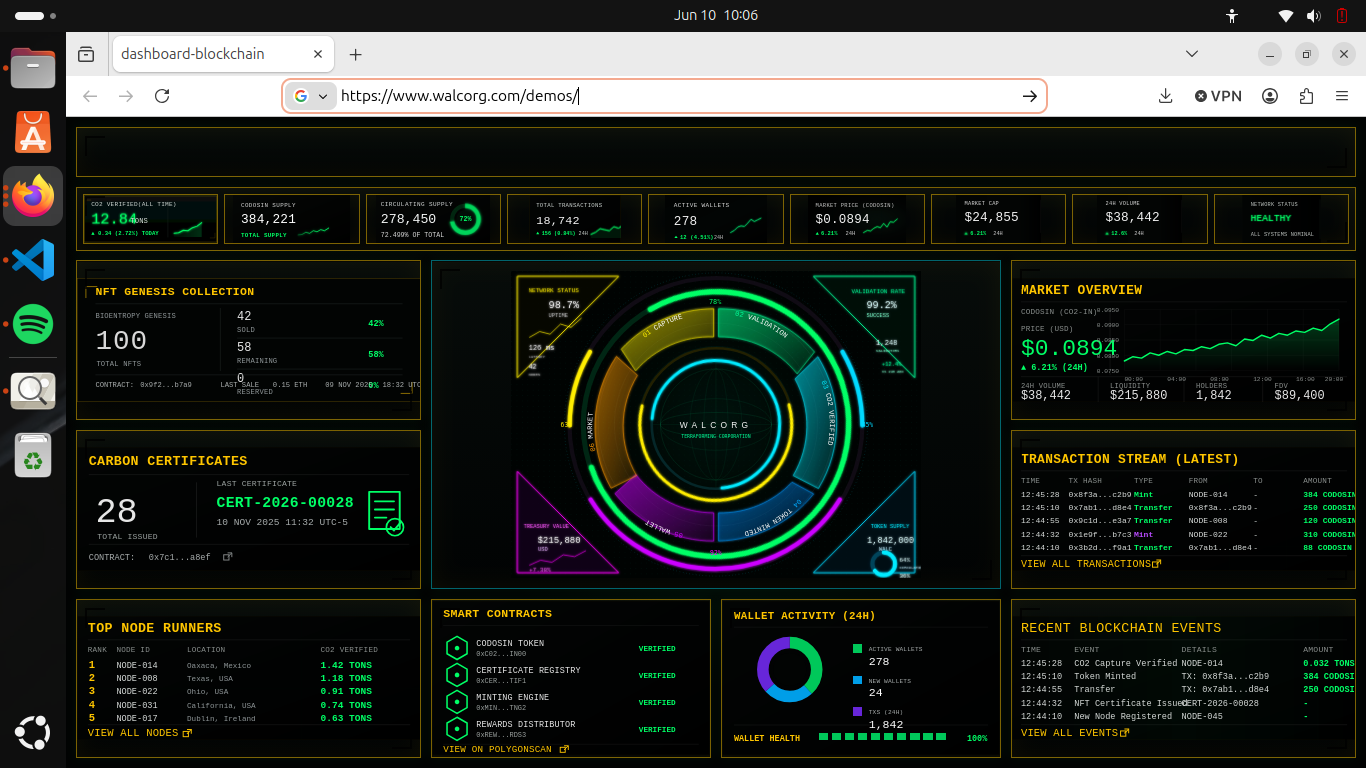Open the Trash in the dock
The image size is (1366, 768).
click(33, 454)
